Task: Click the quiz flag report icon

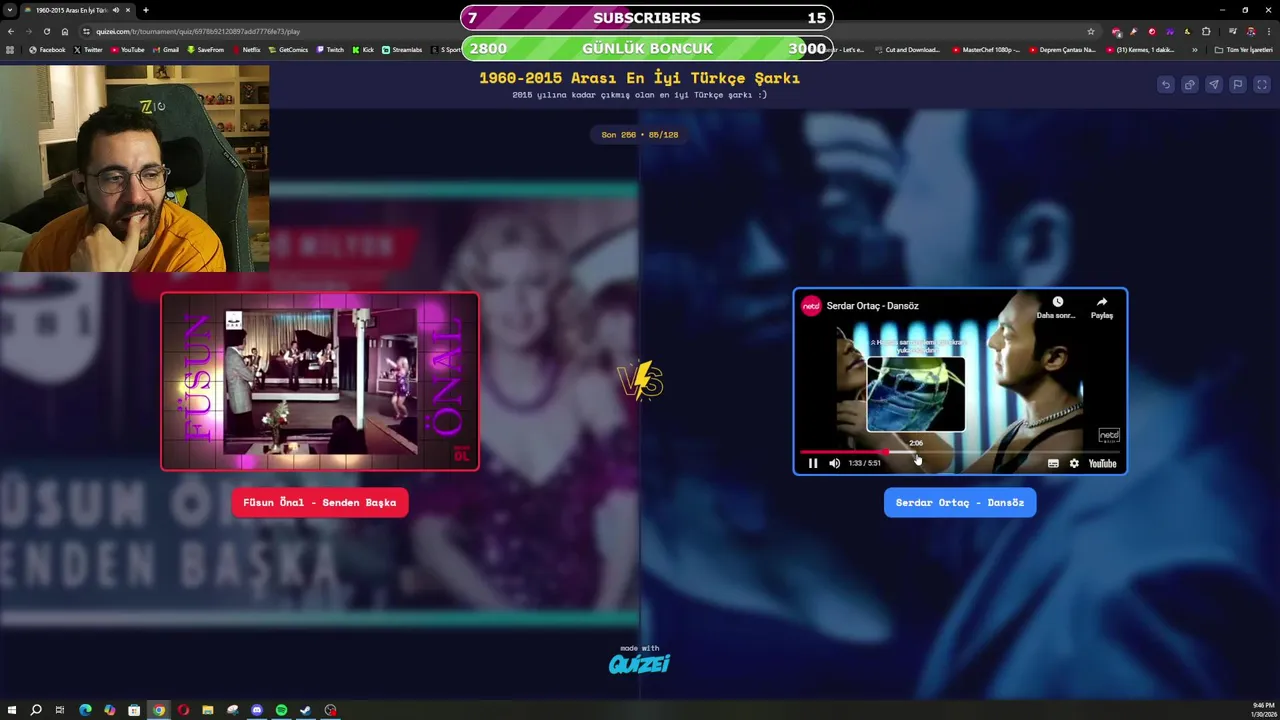Action: (x=1237, y=85)
